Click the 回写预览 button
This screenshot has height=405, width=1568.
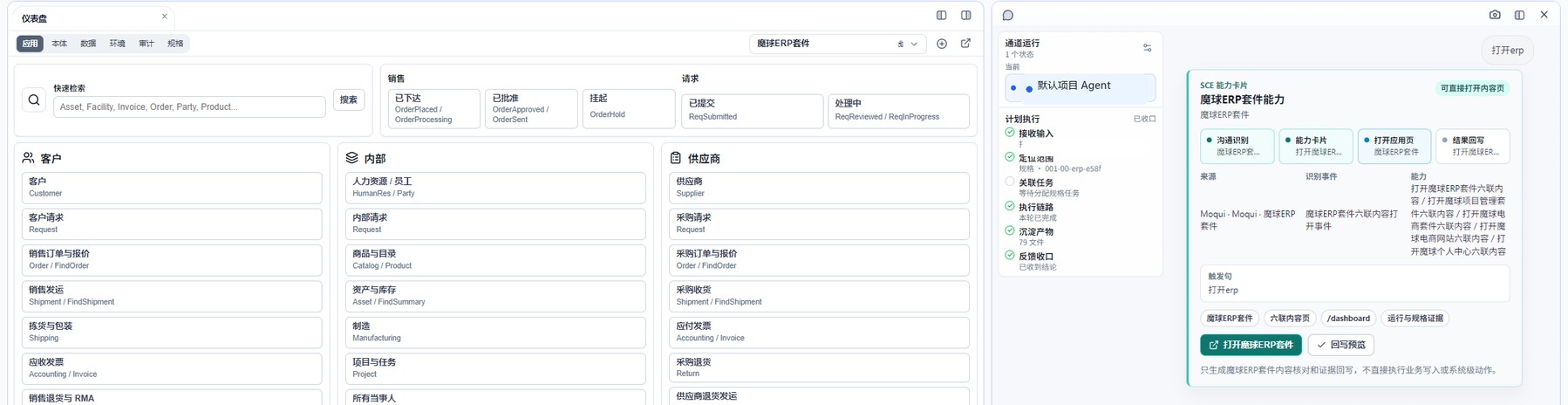pos(1340,345)
